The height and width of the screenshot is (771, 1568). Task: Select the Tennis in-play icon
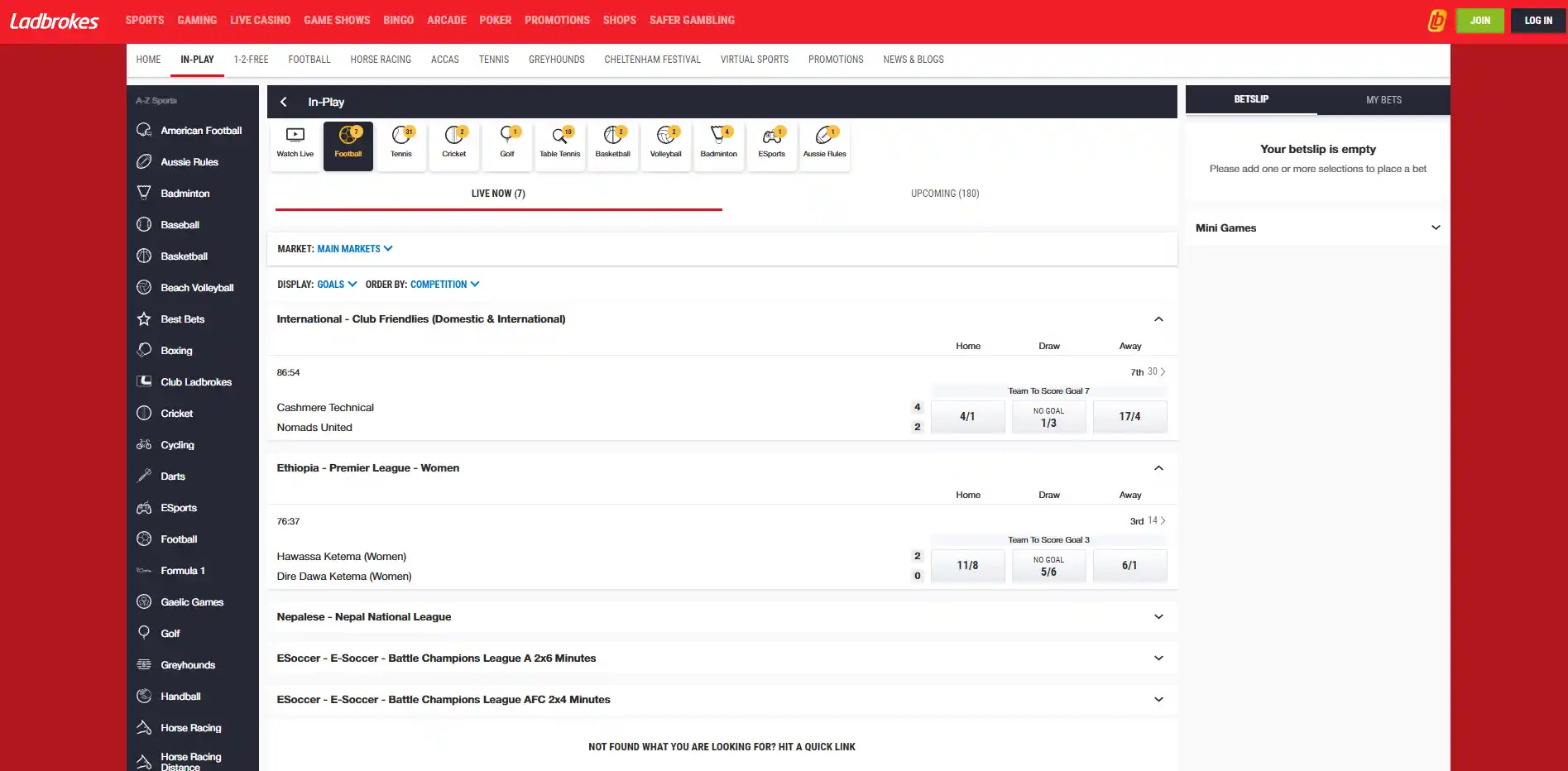(x=401, y=146)
